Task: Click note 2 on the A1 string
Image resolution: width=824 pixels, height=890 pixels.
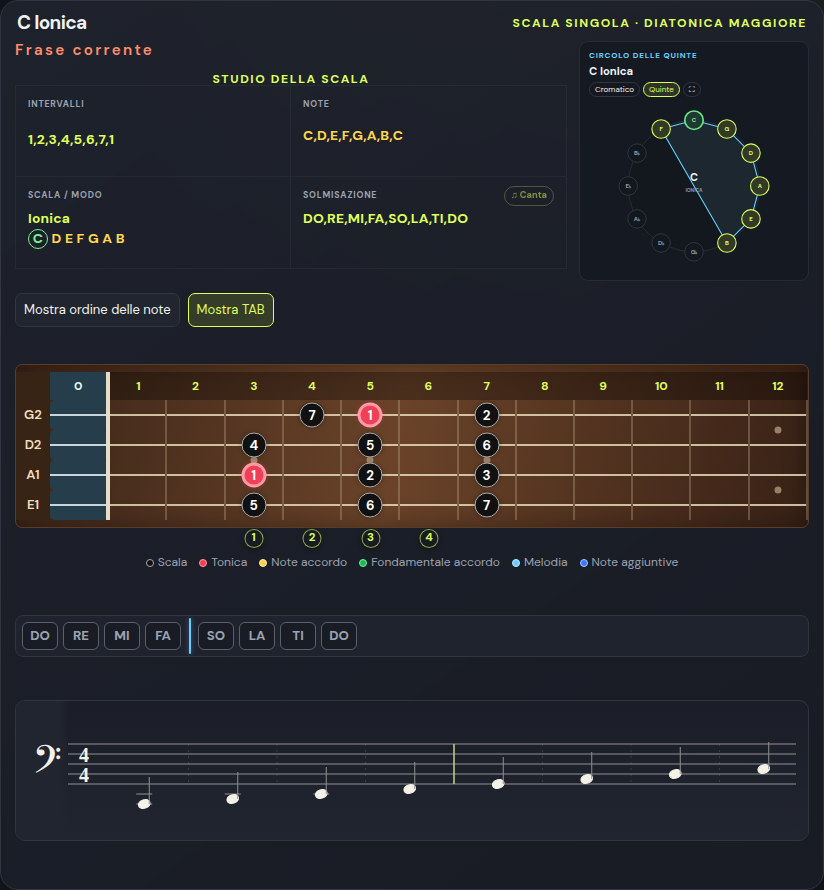Action: click(370, 475)
